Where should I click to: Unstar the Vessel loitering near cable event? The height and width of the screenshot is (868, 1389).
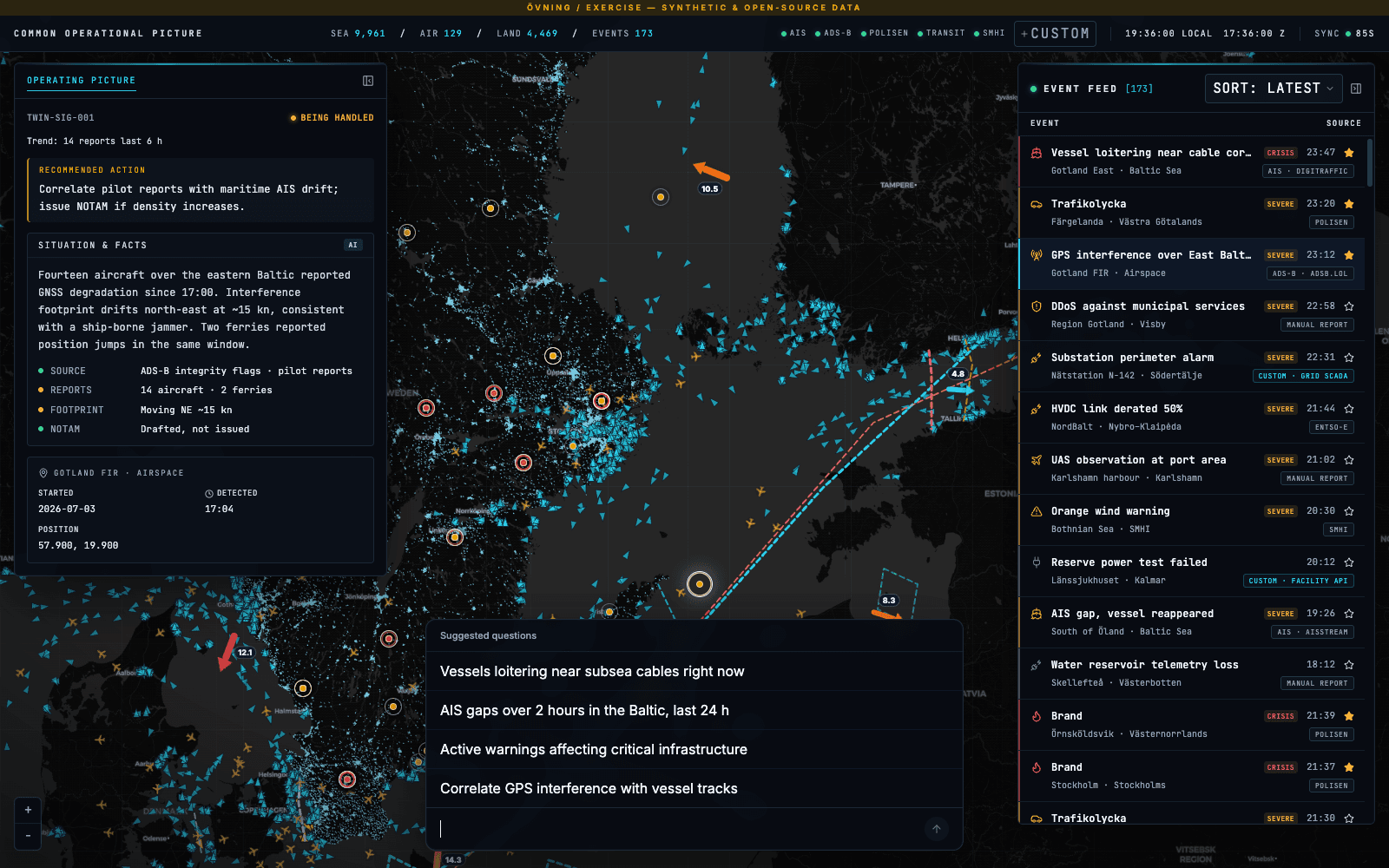pos(1349,153)
